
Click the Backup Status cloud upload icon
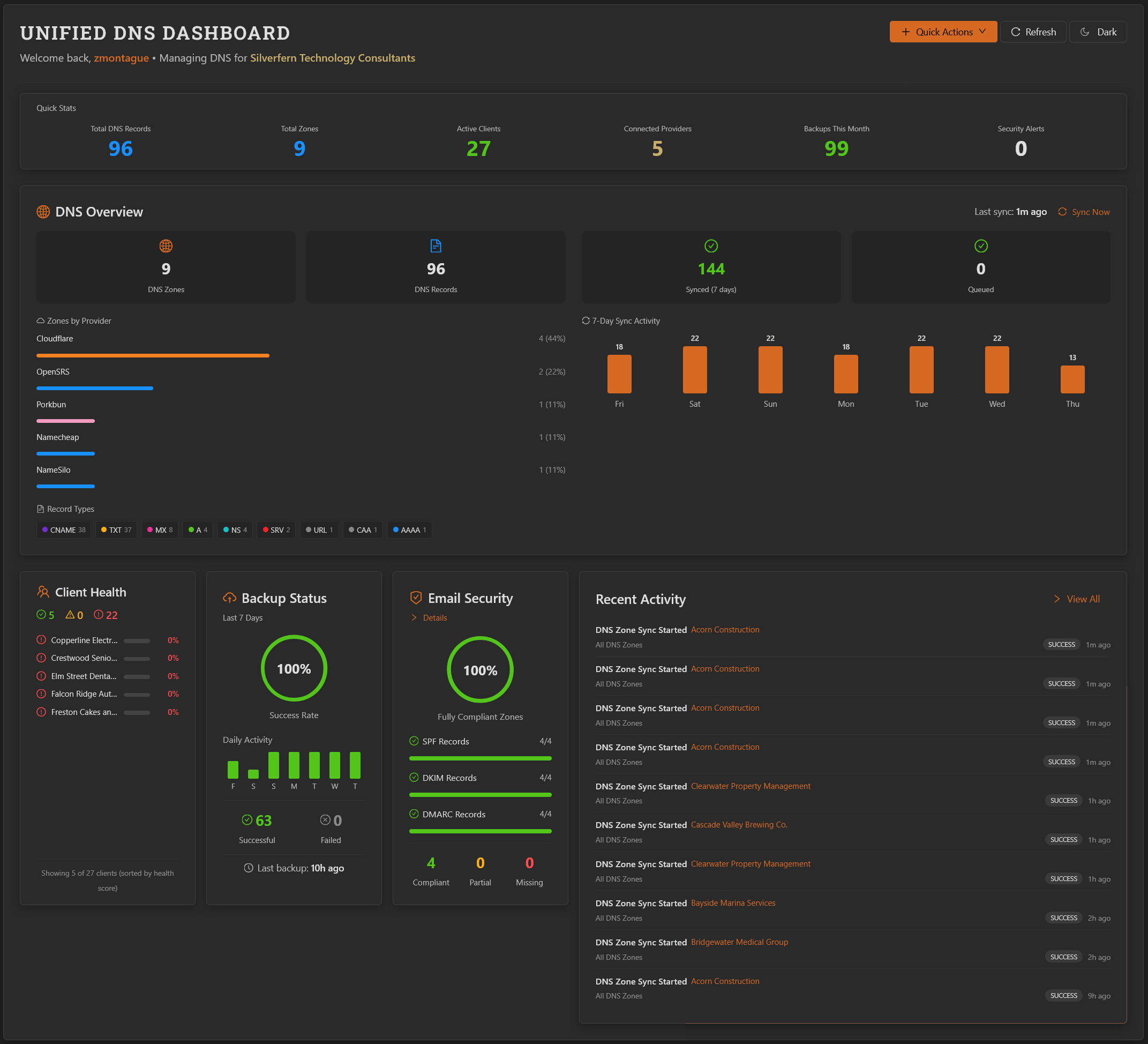click(229, 598)
